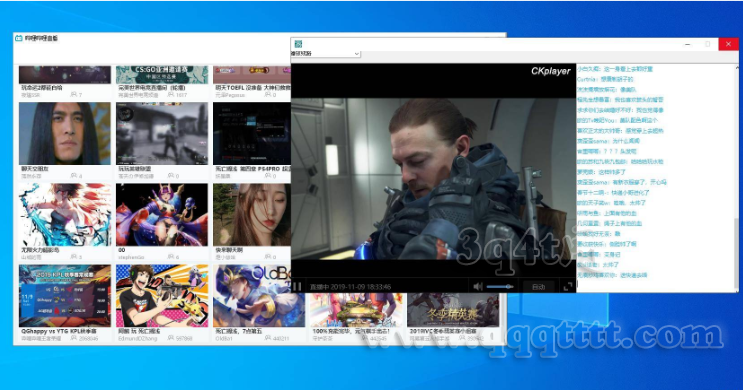Viewport: 743px width, 390px height.
Task: Click the player window's teal app icon
Action: (298, 44)
